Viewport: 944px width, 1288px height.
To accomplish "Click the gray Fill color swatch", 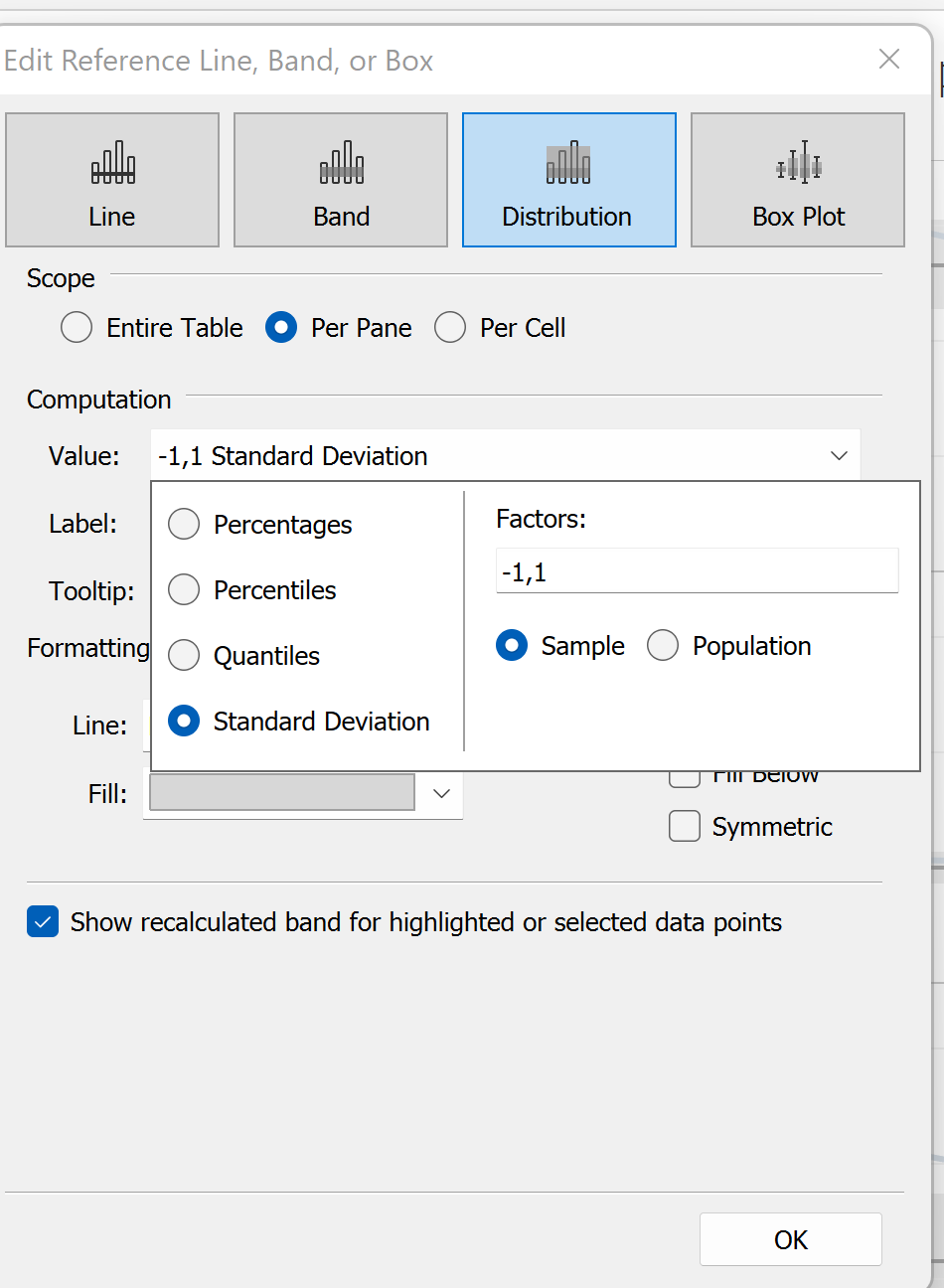I will (x=282, y=793).
